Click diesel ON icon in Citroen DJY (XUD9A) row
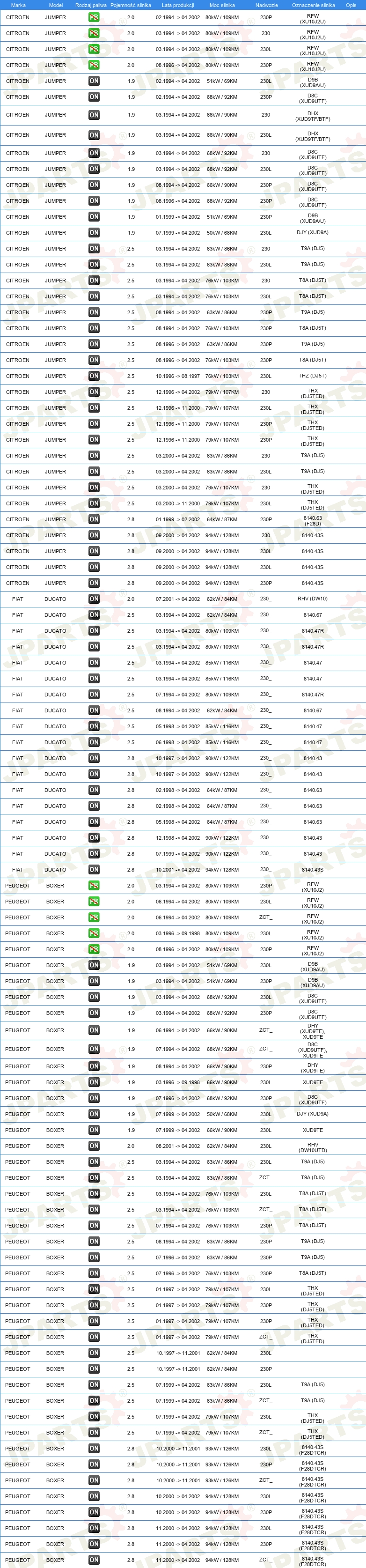 coord(94,232)
